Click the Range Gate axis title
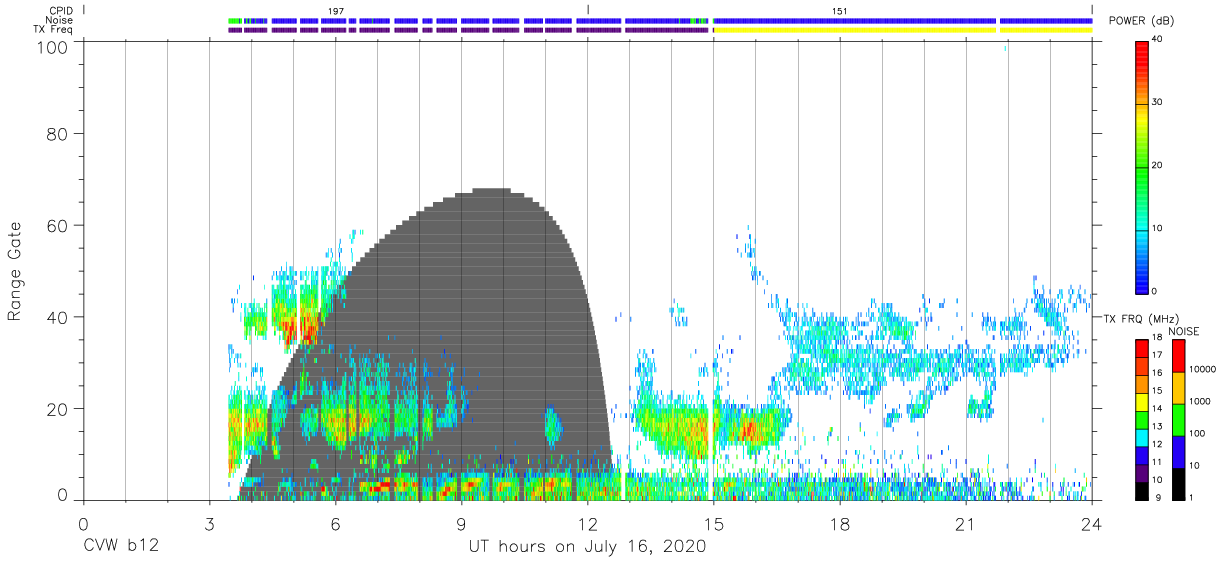Image resolution: width=1228 pixels, height=567 pixels. [15, 272]
